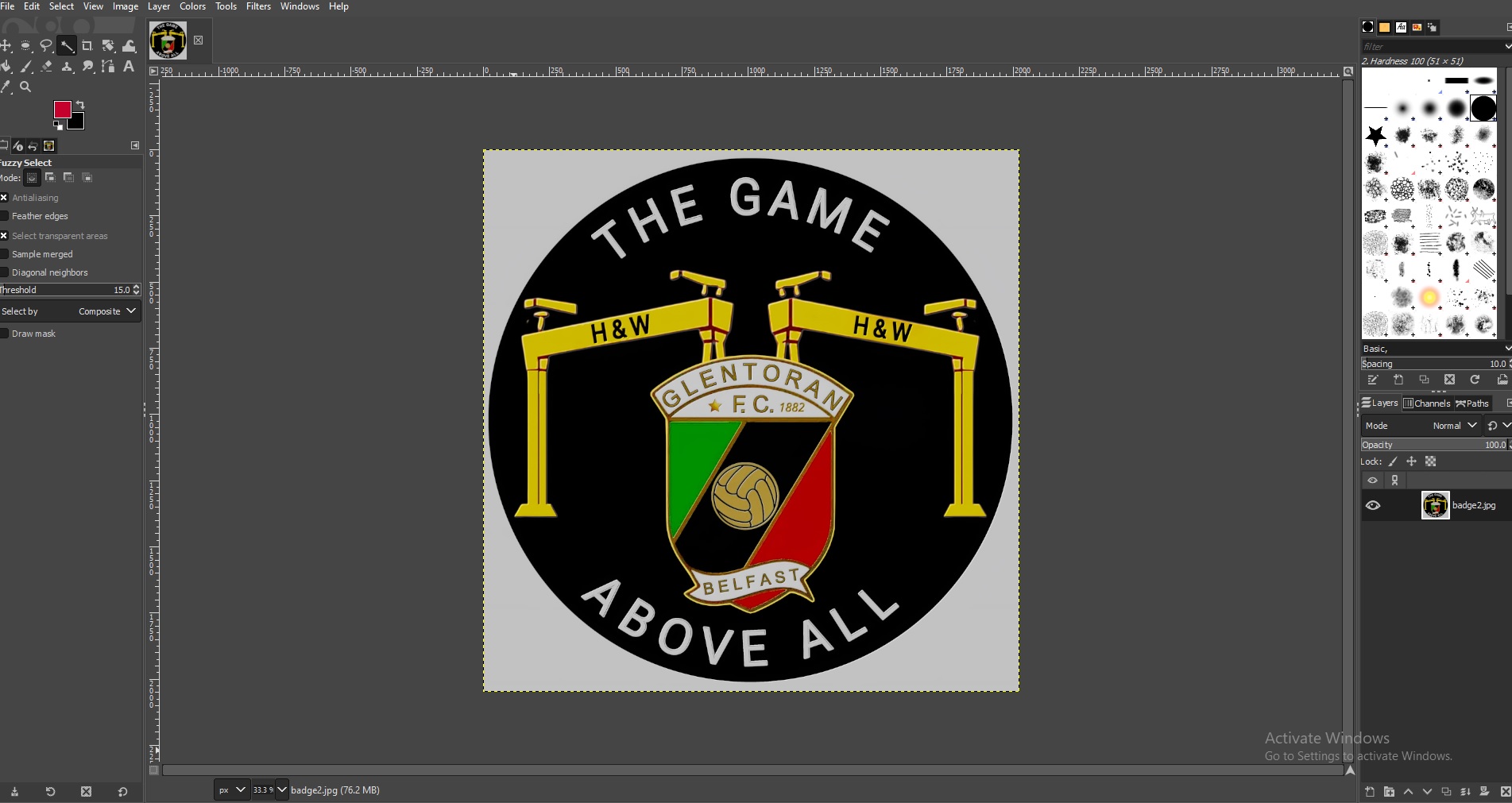Select the Move tool in the toolbox
The height and width of the screenshot is (803, 1512).
click(x=6, y=46)
